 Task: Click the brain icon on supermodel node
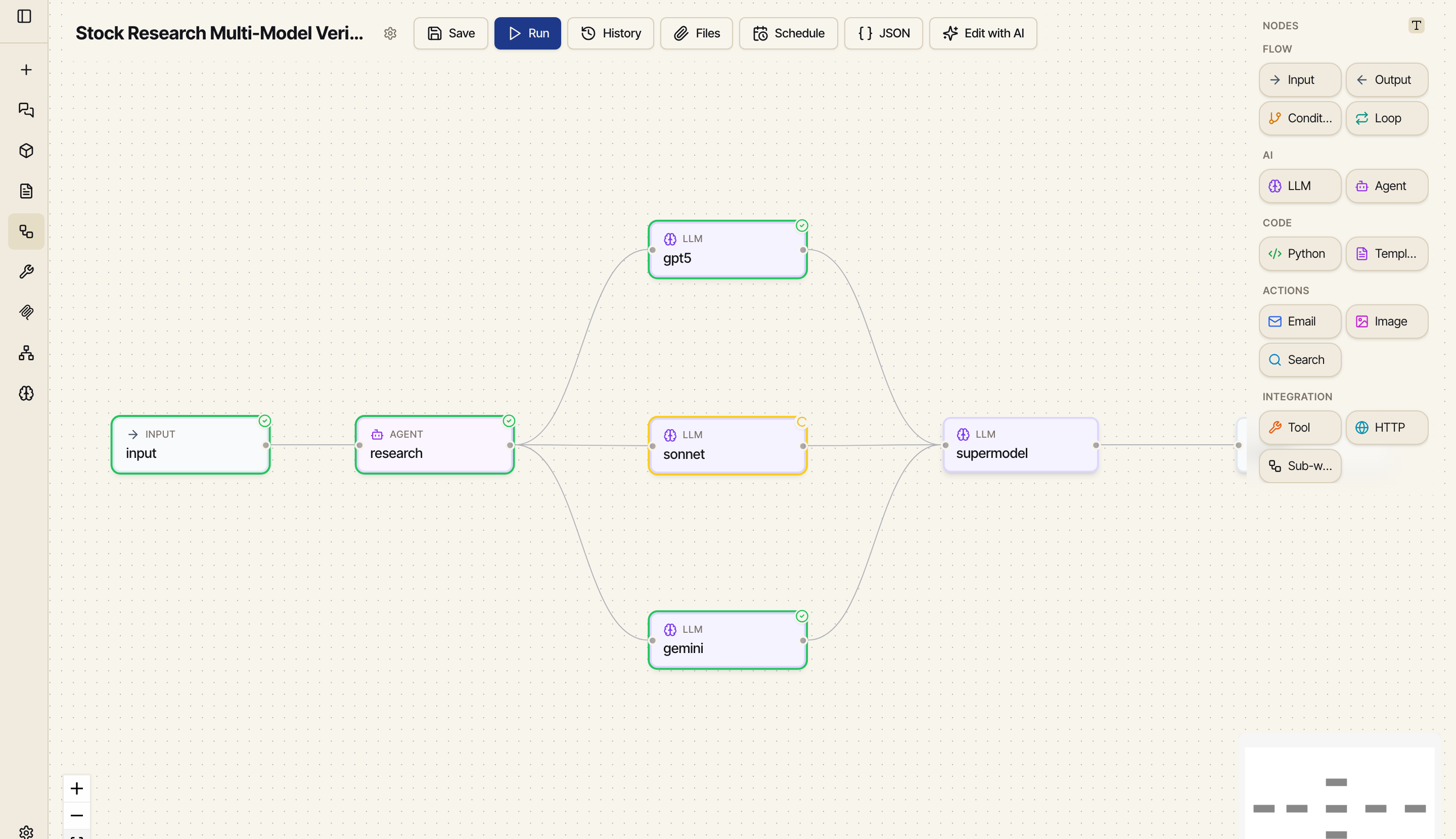click(x=963, y=435)
